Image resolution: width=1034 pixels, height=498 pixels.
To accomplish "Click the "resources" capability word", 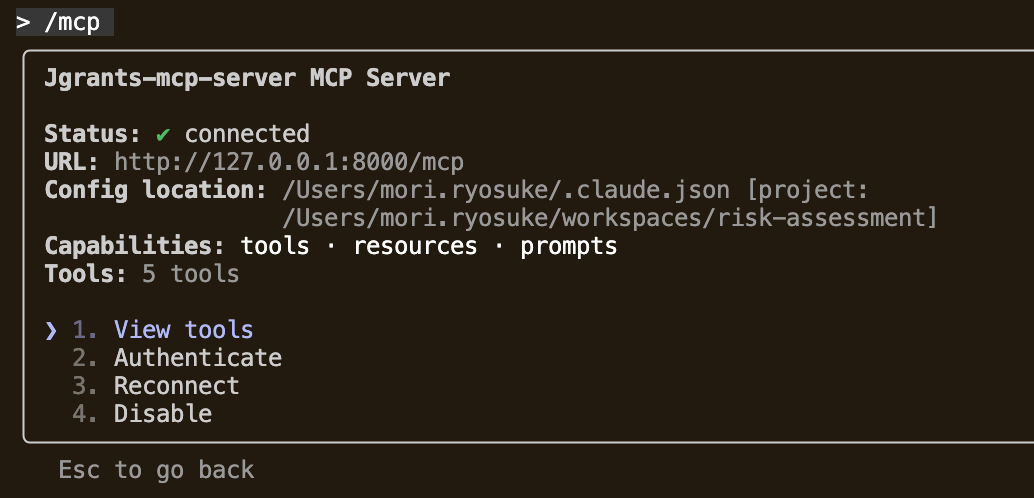I will 415,246.
